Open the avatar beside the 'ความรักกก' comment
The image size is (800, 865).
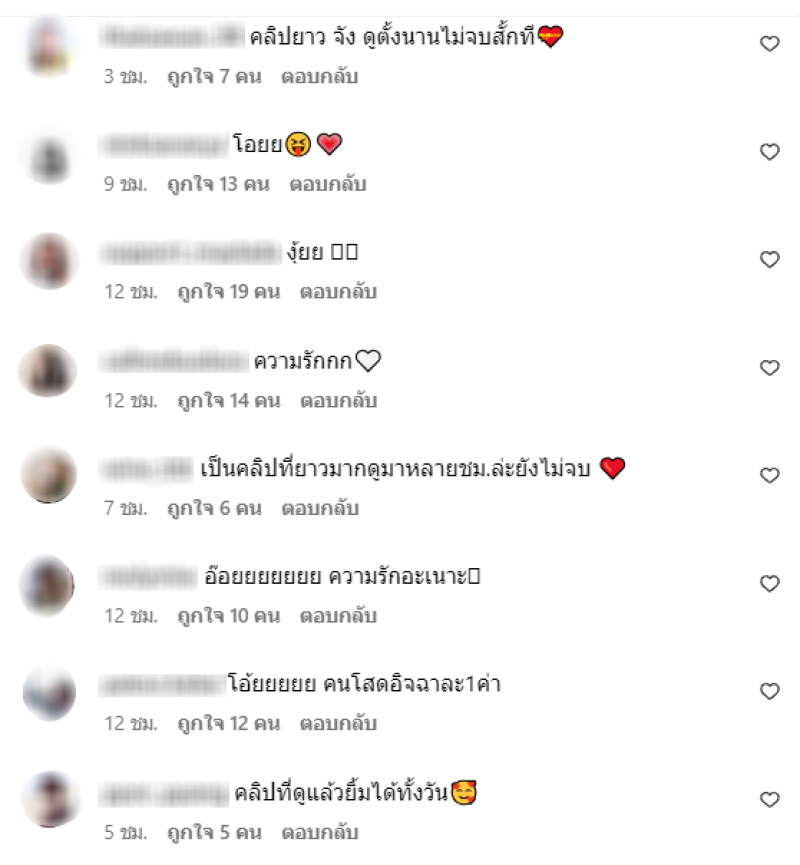click(48, 371)
